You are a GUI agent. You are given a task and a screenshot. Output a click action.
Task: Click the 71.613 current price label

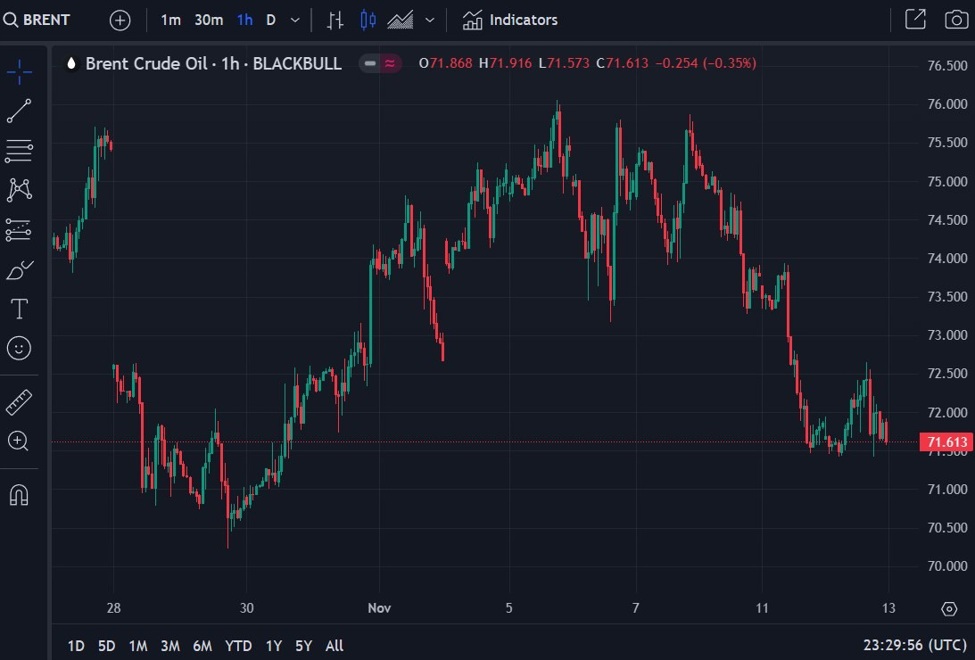point(946,442)
